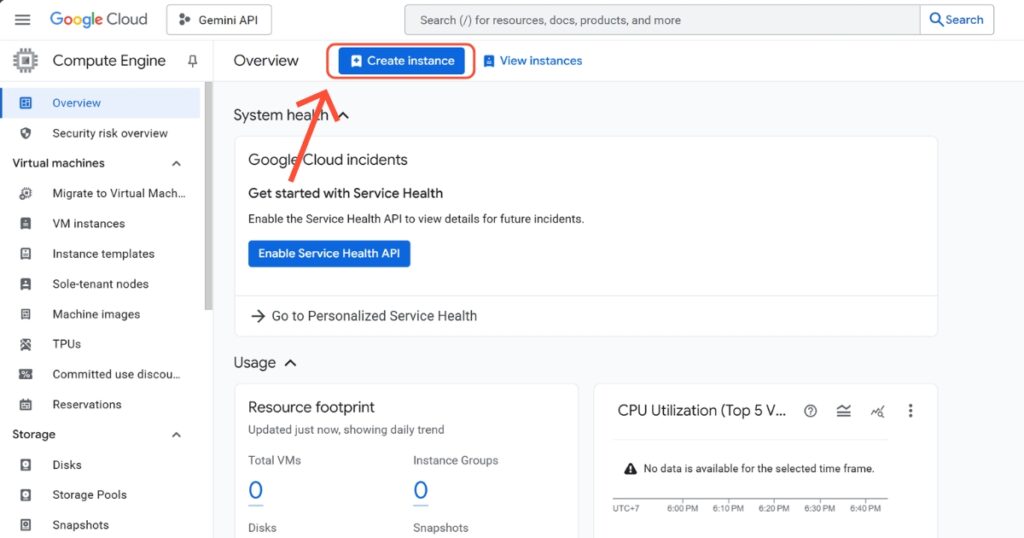Click the Snapshots sidebar icon
The height and width of the screenshot is (538, 1024).
click(x=27, y=525)
